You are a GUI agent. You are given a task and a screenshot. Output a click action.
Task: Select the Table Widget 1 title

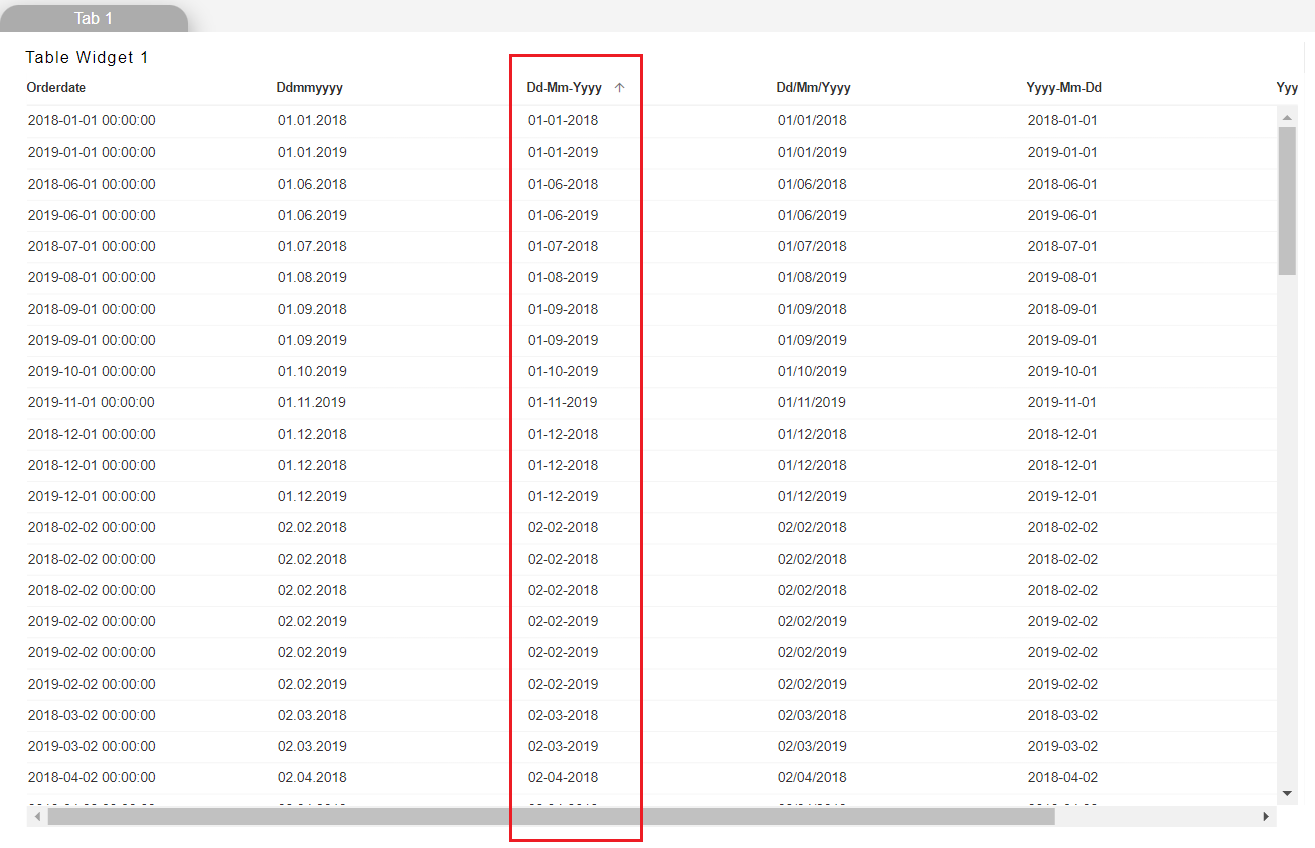pos(87,58)
